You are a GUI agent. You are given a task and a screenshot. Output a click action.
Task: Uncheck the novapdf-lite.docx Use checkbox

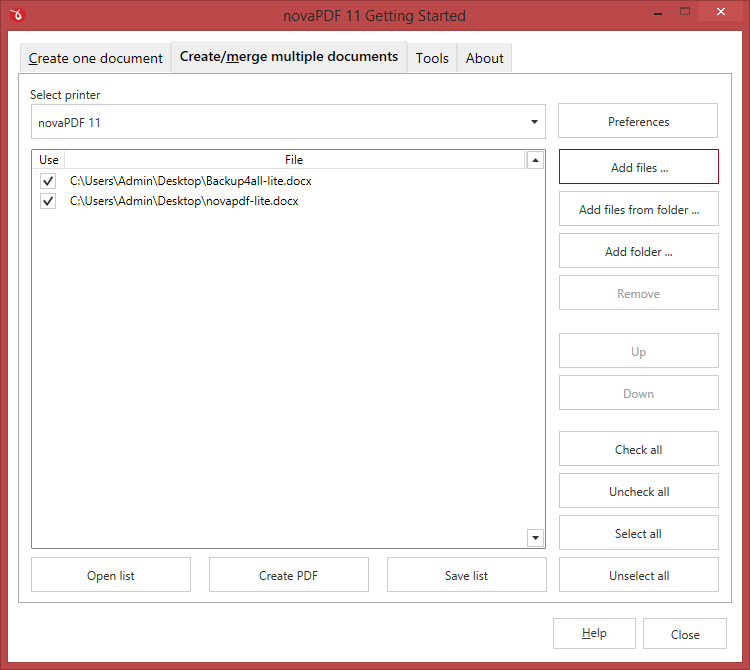click(x=48, y=201)
